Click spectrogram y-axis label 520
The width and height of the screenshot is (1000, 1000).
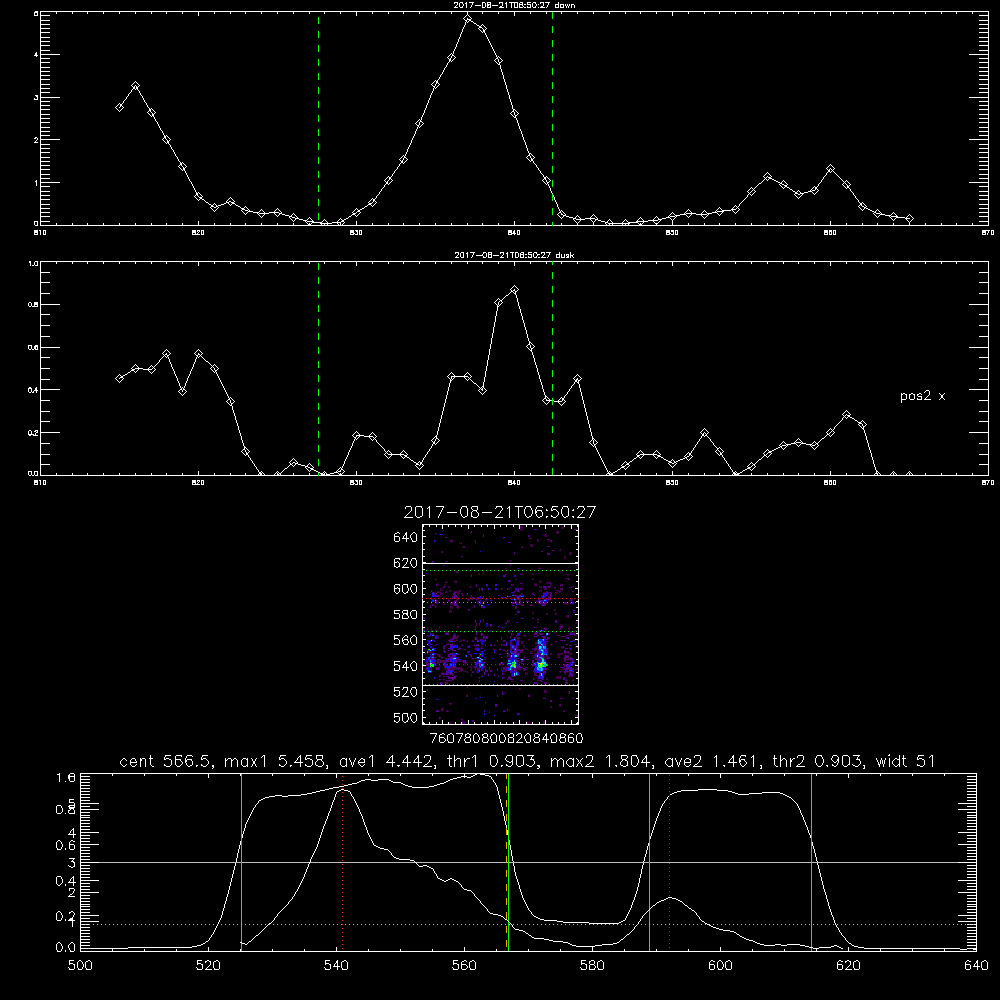[x=406, y=692]
